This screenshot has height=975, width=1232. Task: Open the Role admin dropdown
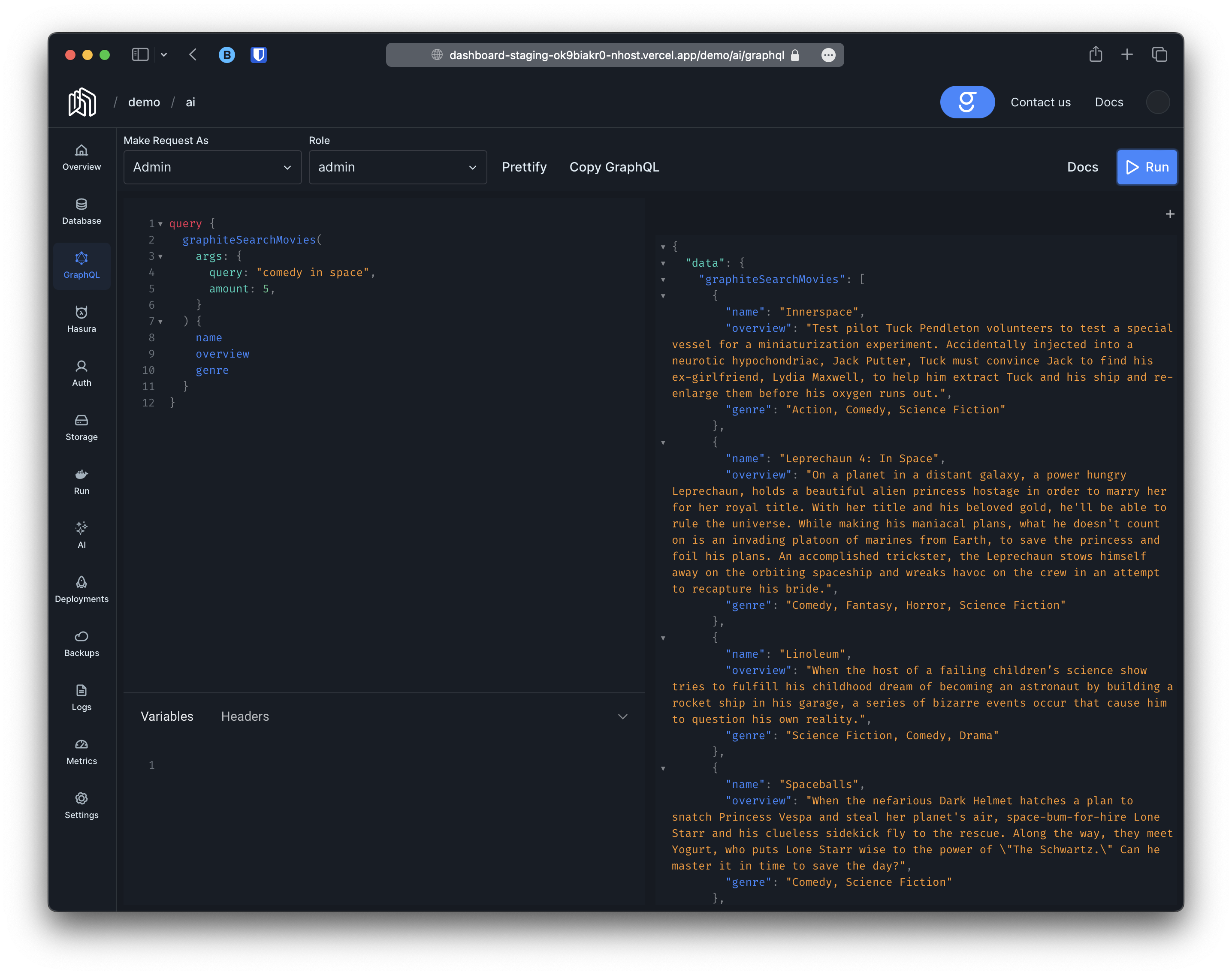[398, 167]
